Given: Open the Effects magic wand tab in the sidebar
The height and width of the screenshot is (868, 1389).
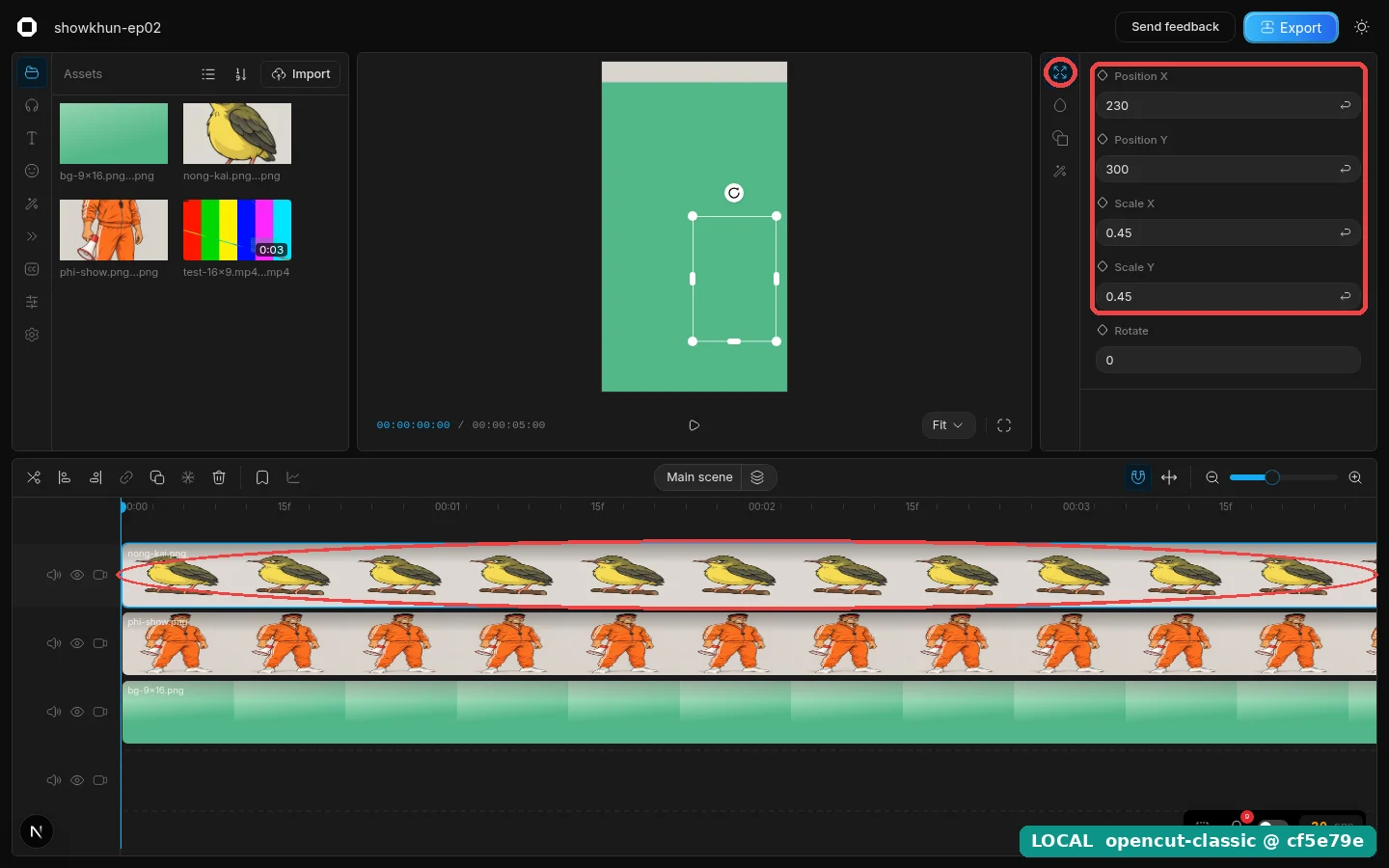Looking at the screenshot, I should coord(32,203).
